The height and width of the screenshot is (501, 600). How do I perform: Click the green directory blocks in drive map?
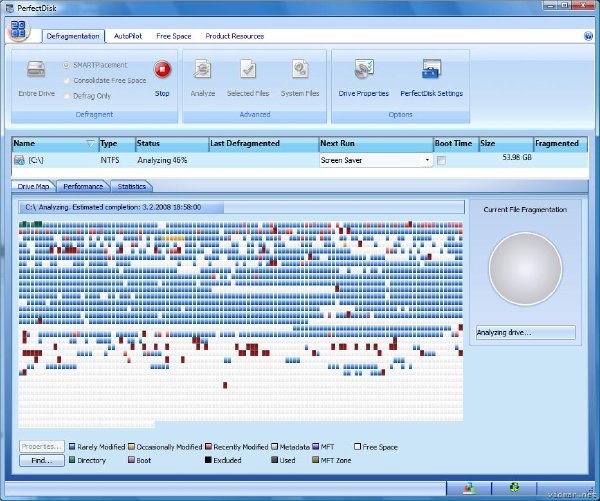[31, 224]
